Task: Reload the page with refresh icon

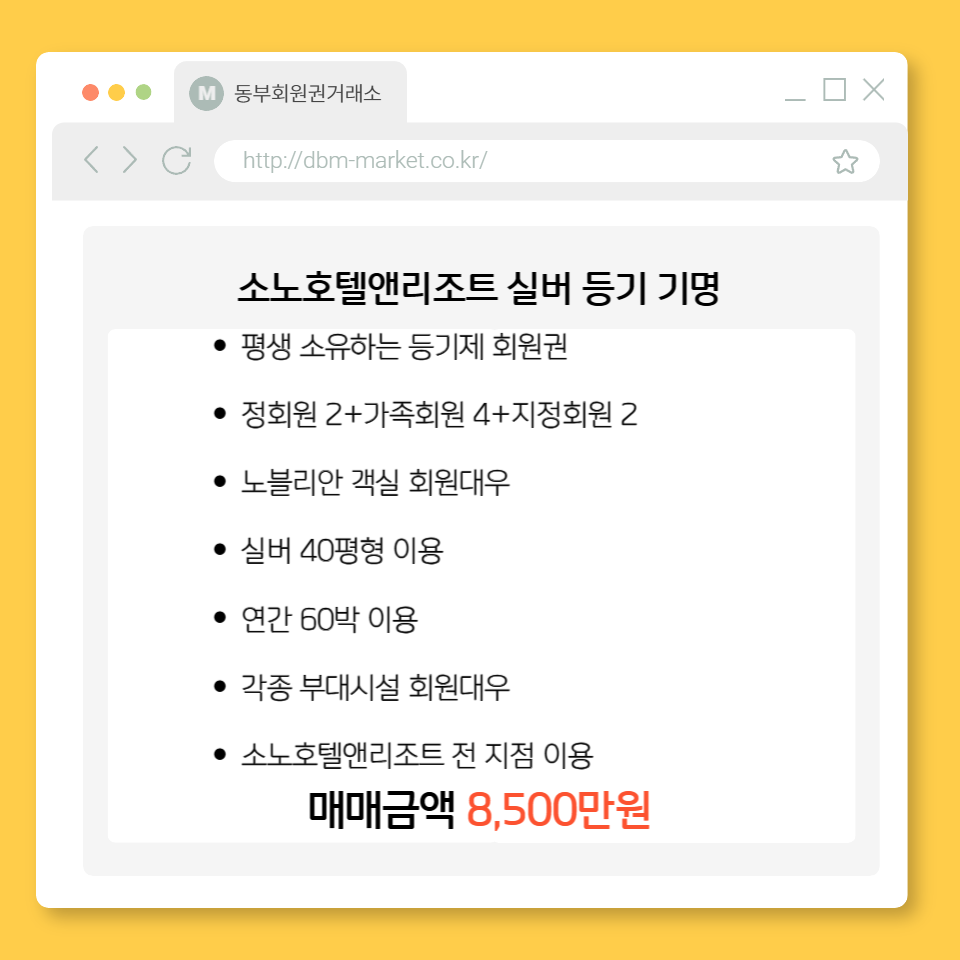Action: 176,160
